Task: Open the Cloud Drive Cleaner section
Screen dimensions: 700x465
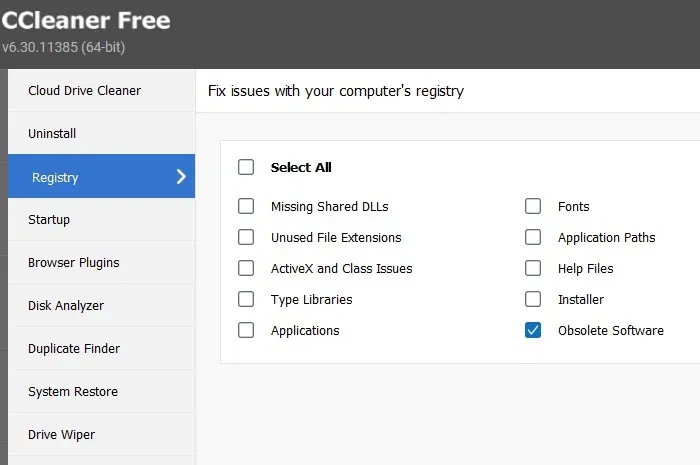Action: tap(101, 91)
